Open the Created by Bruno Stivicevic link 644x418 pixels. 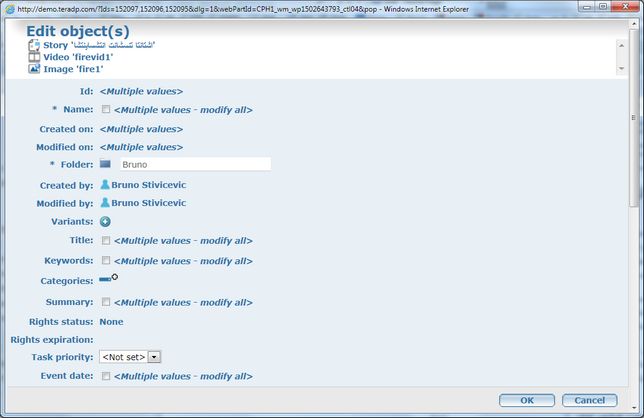pyautogui.click(x=149, y=185)
